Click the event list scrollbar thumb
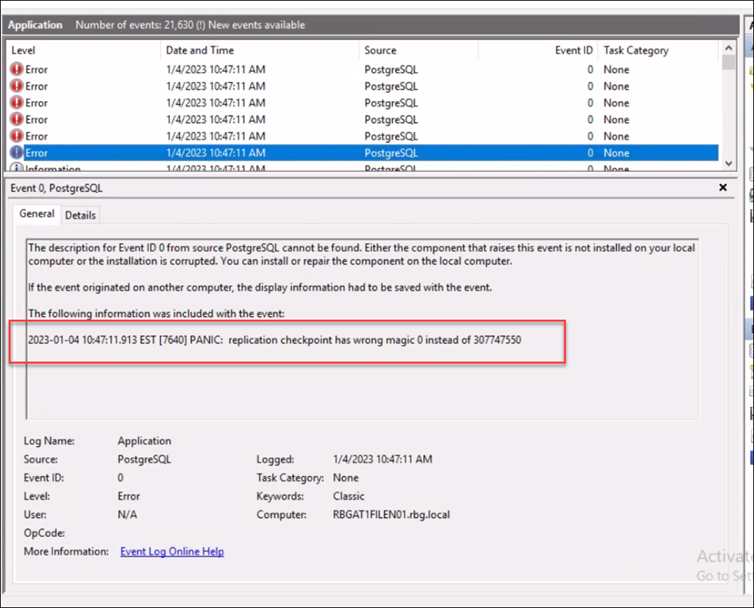Screen dimensions: 754x608 point(729,62)
